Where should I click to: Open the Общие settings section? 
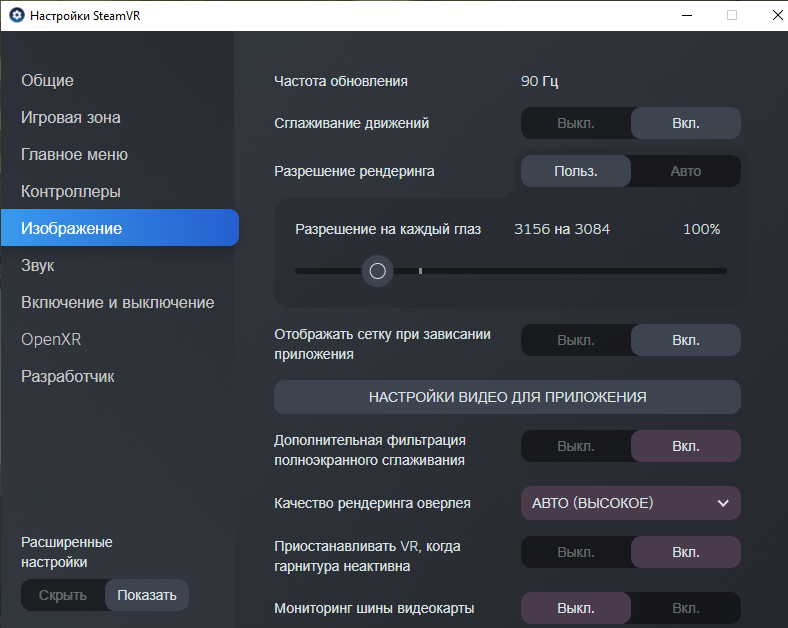pyautogui.click(x=47, y=80)
